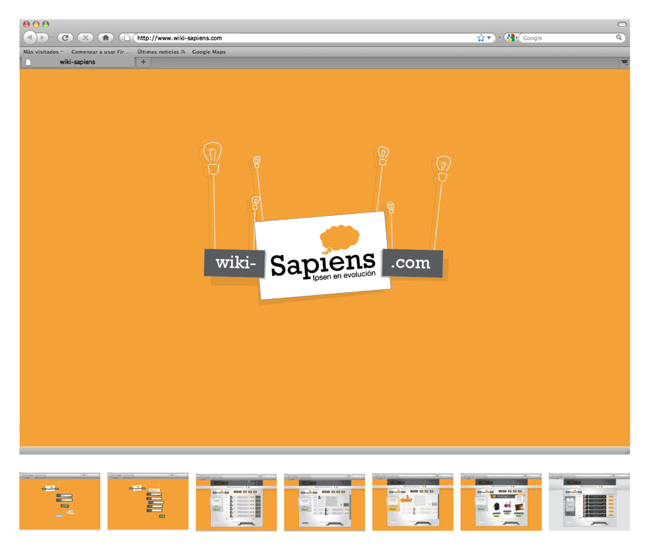Open the Más visitados bookmarks menu
650x552 pixels.
click(43, 52)
